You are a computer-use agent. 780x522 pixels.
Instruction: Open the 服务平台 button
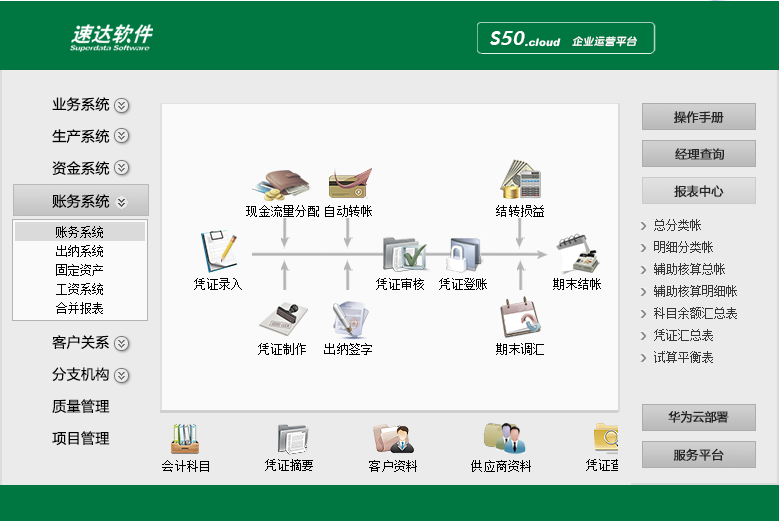698,454
